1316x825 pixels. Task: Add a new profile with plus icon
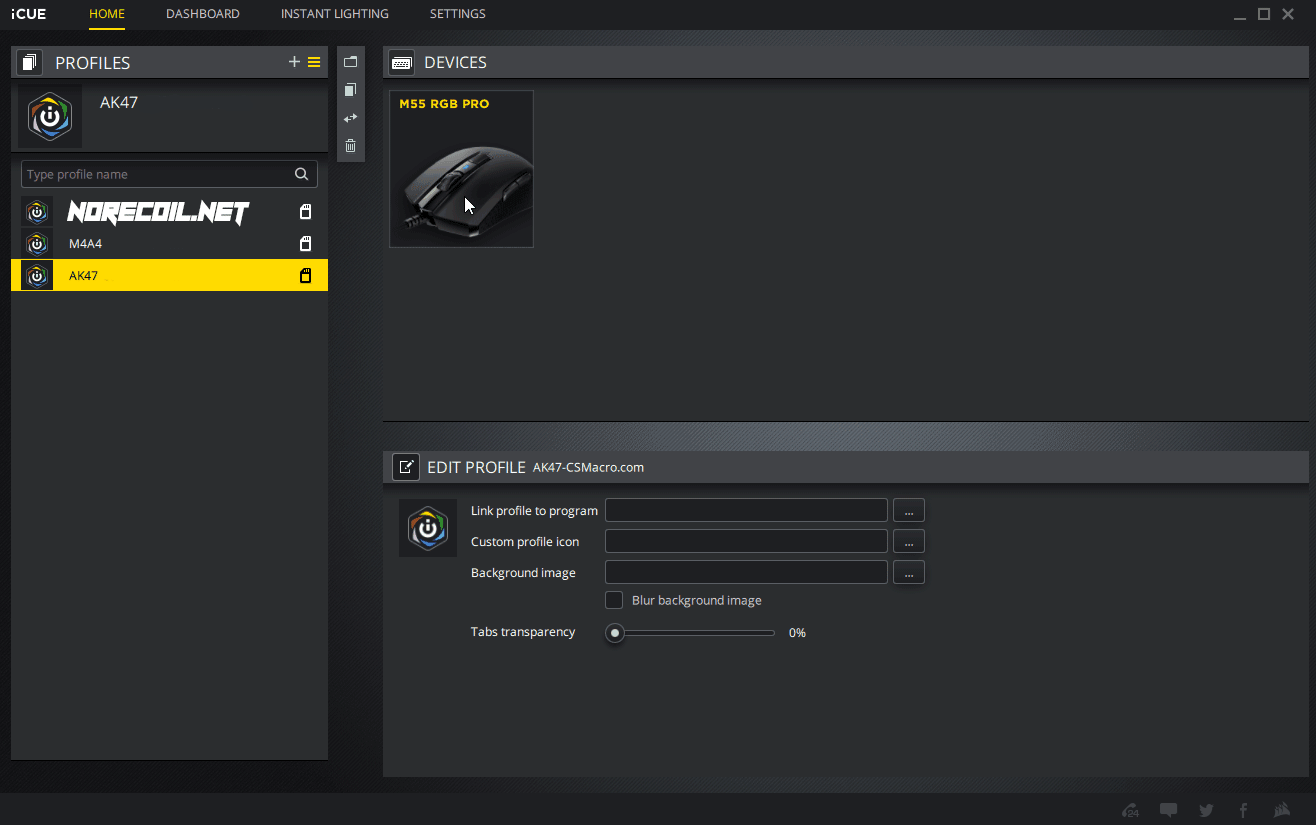(x=294, y=62)
